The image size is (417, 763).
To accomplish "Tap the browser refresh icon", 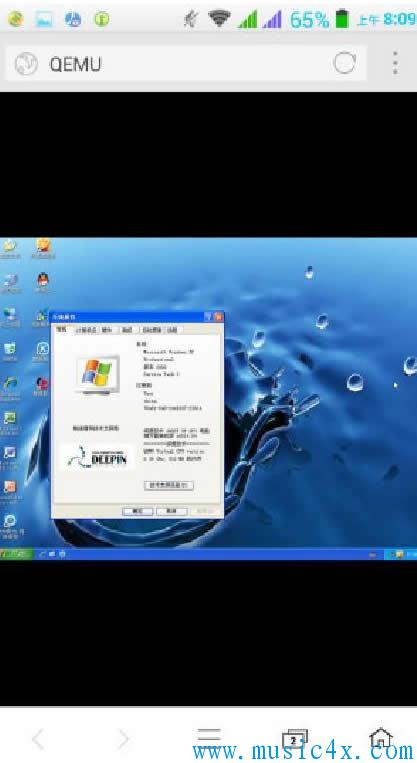I will tap(344, 64).
